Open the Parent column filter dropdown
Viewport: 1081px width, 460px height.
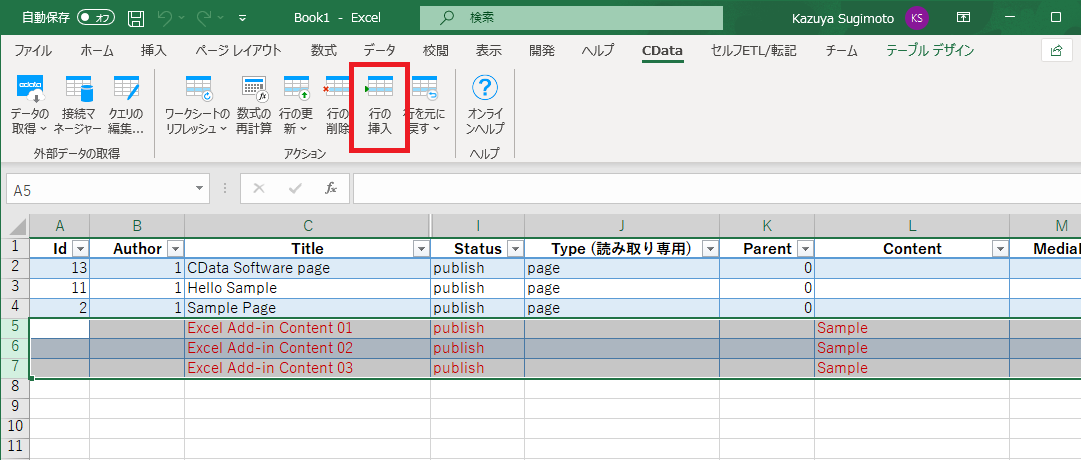(x=804, y=249)
